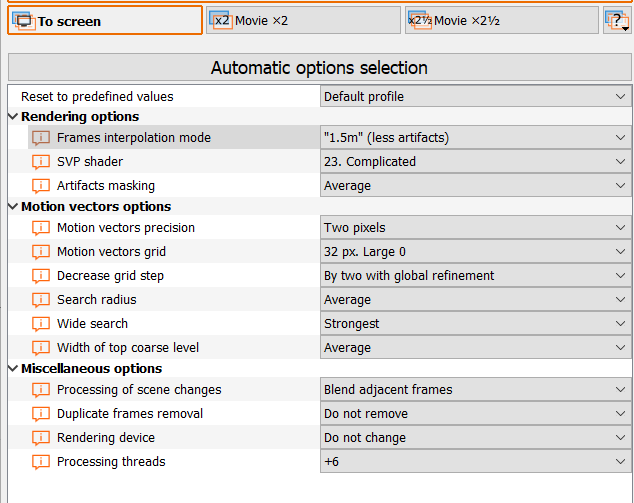Click info icon beside Search radius

[41, 300]
